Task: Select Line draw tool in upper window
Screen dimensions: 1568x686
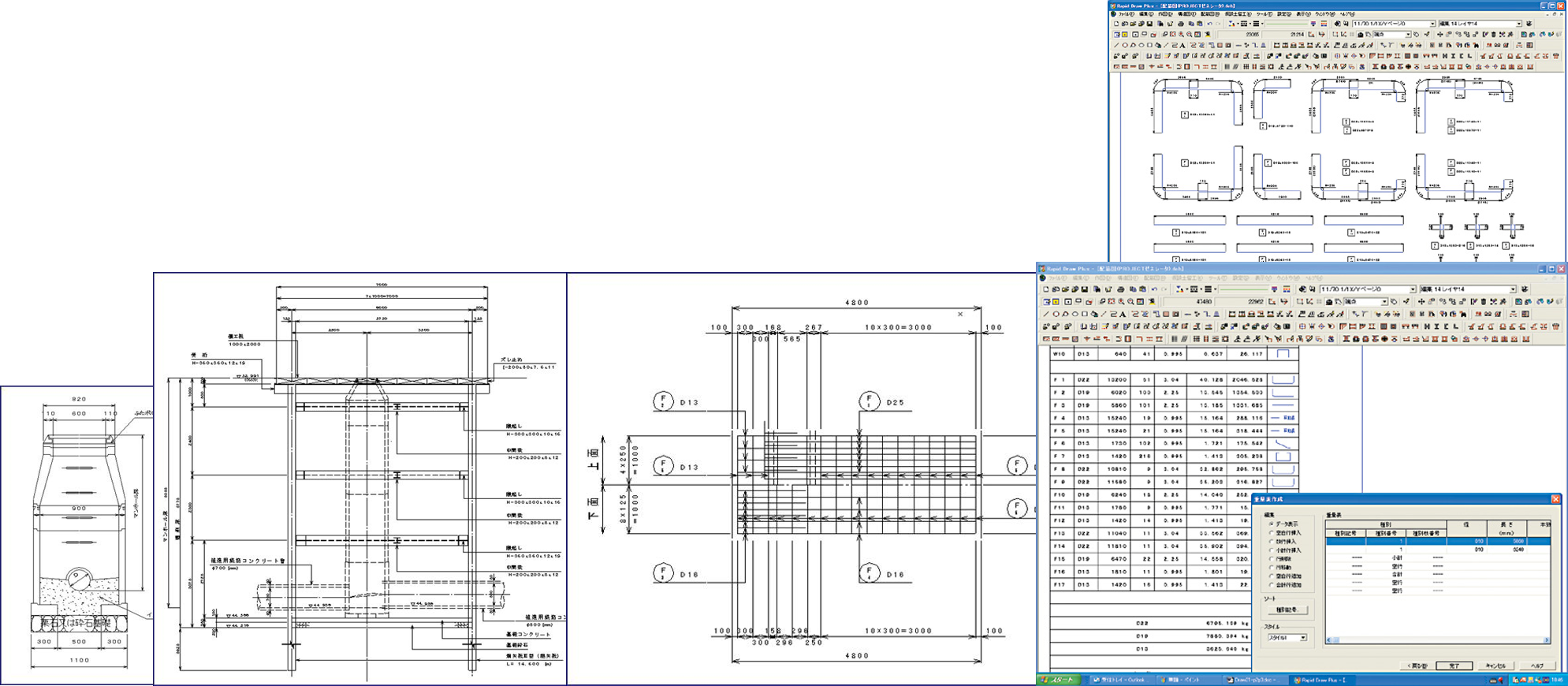Action: click(1116, 46)
